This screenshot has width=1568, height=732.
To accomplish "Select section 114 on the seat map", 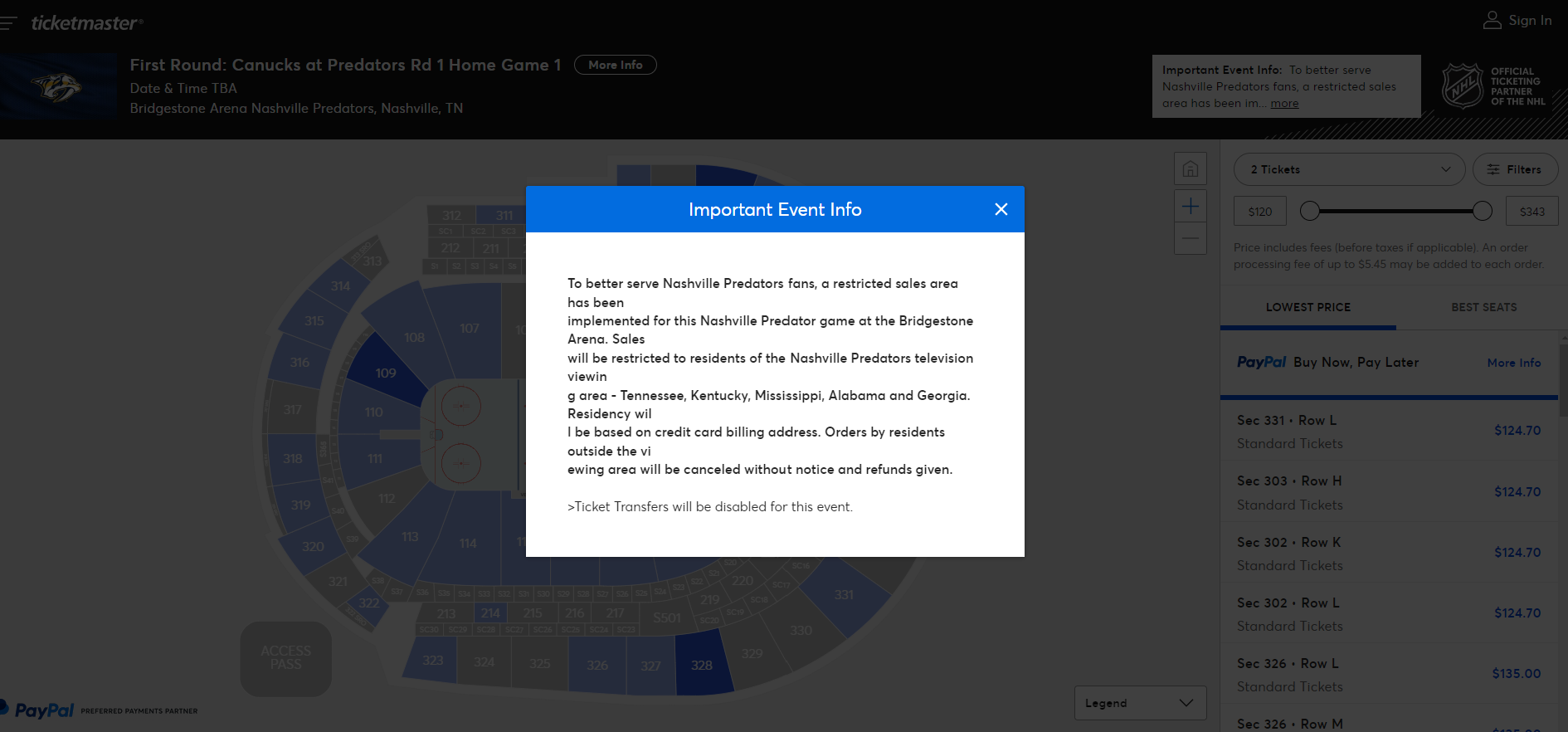I will click(467, 544).
